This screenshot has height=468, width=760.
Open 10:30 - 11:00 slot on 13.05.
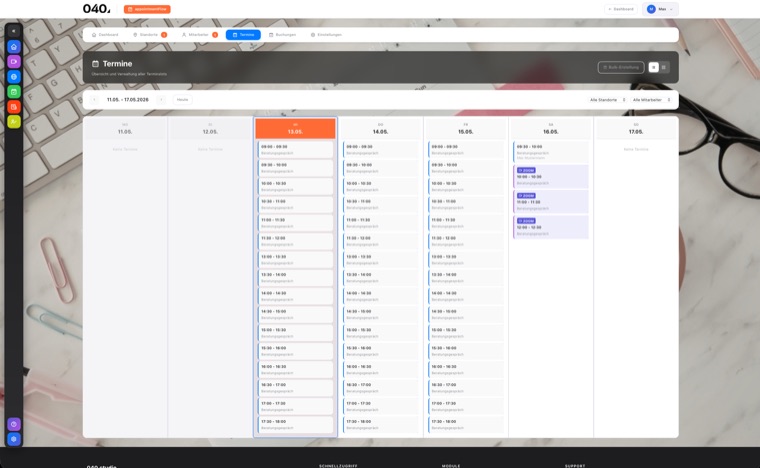[295, 204]
